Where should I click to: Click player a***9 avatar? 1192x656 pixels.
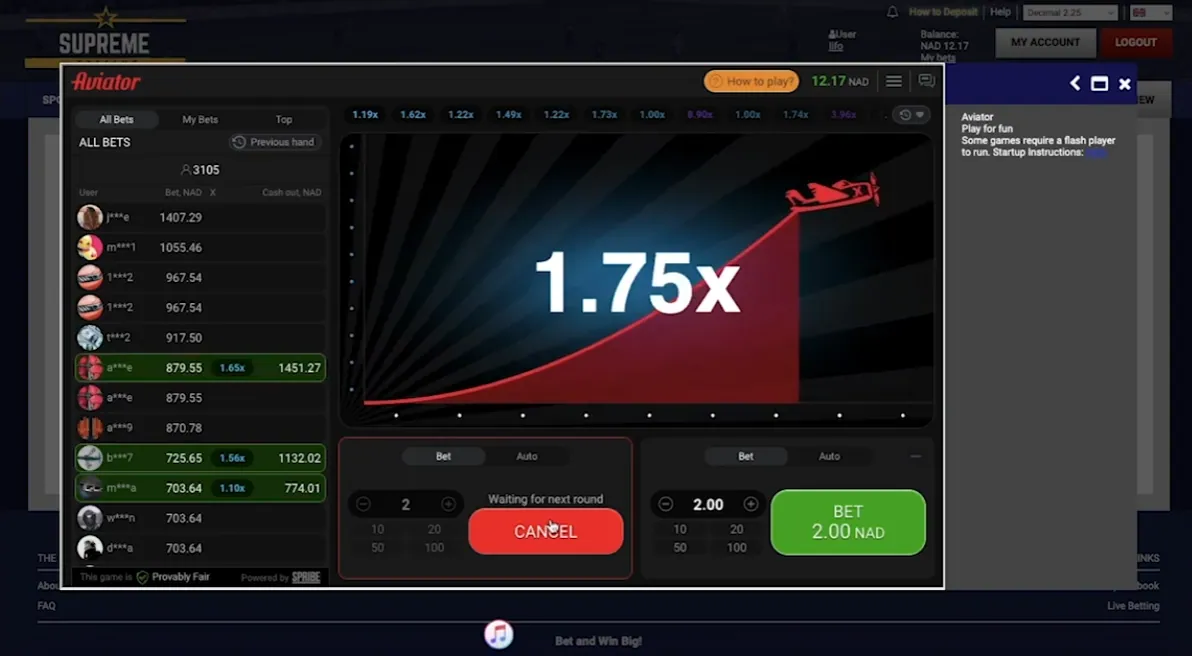pos(90,428)
